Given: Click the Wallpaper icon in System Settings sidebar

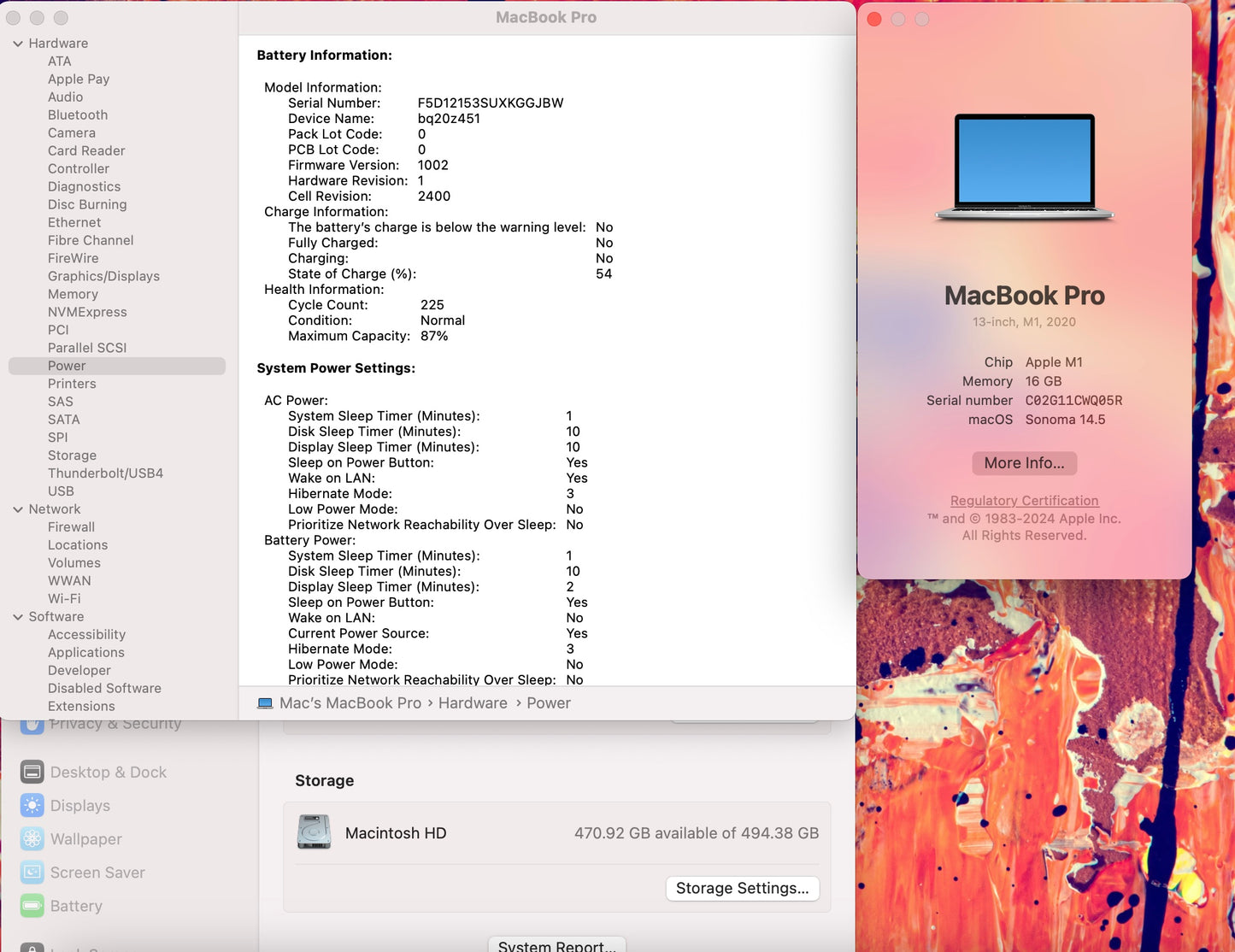Looking at the screenshot, I should [x=32, y=838].
